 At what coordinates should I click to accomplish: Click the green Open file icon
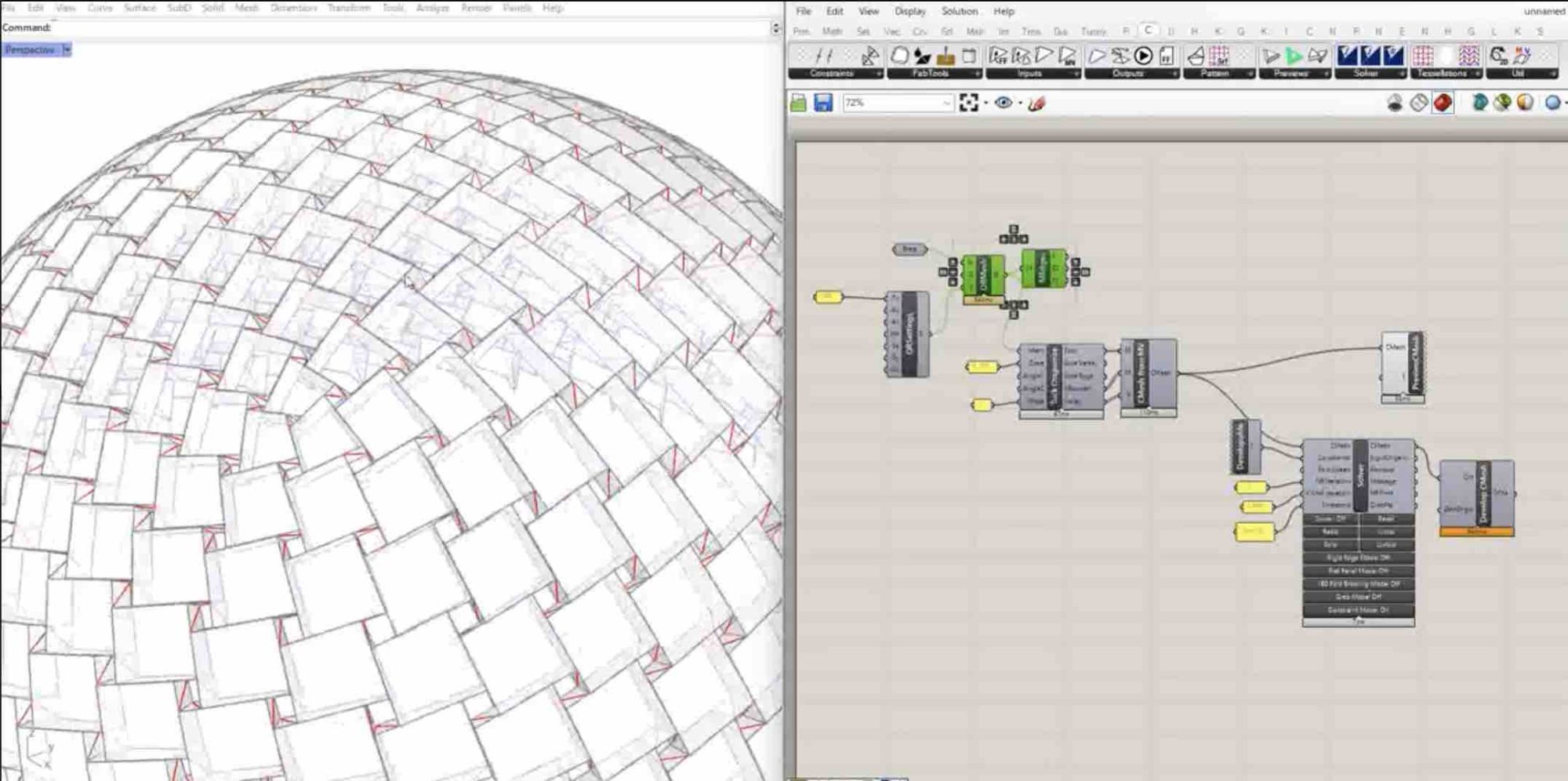pyautogui.click(x=798, y=103)
